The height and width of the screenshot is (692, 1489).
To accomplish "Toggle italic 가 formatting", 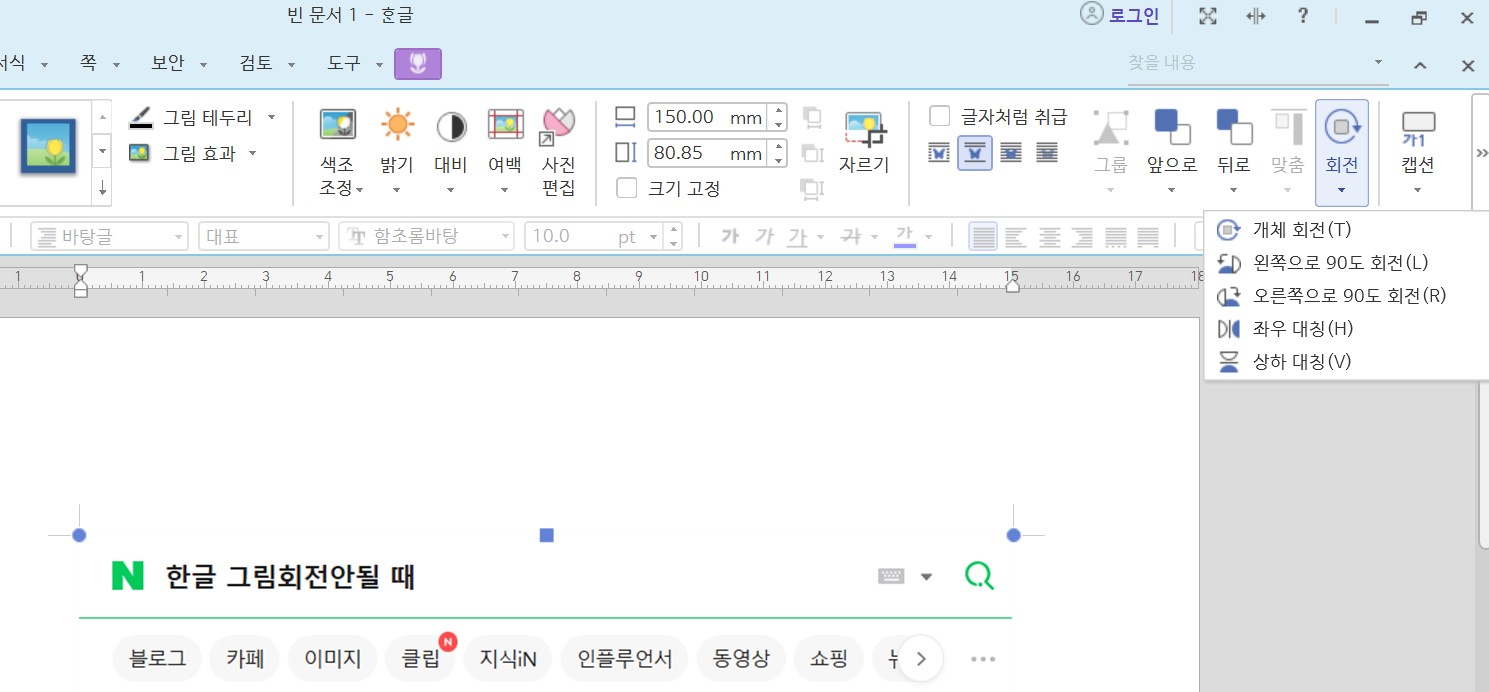I will (x=765, y=236).
